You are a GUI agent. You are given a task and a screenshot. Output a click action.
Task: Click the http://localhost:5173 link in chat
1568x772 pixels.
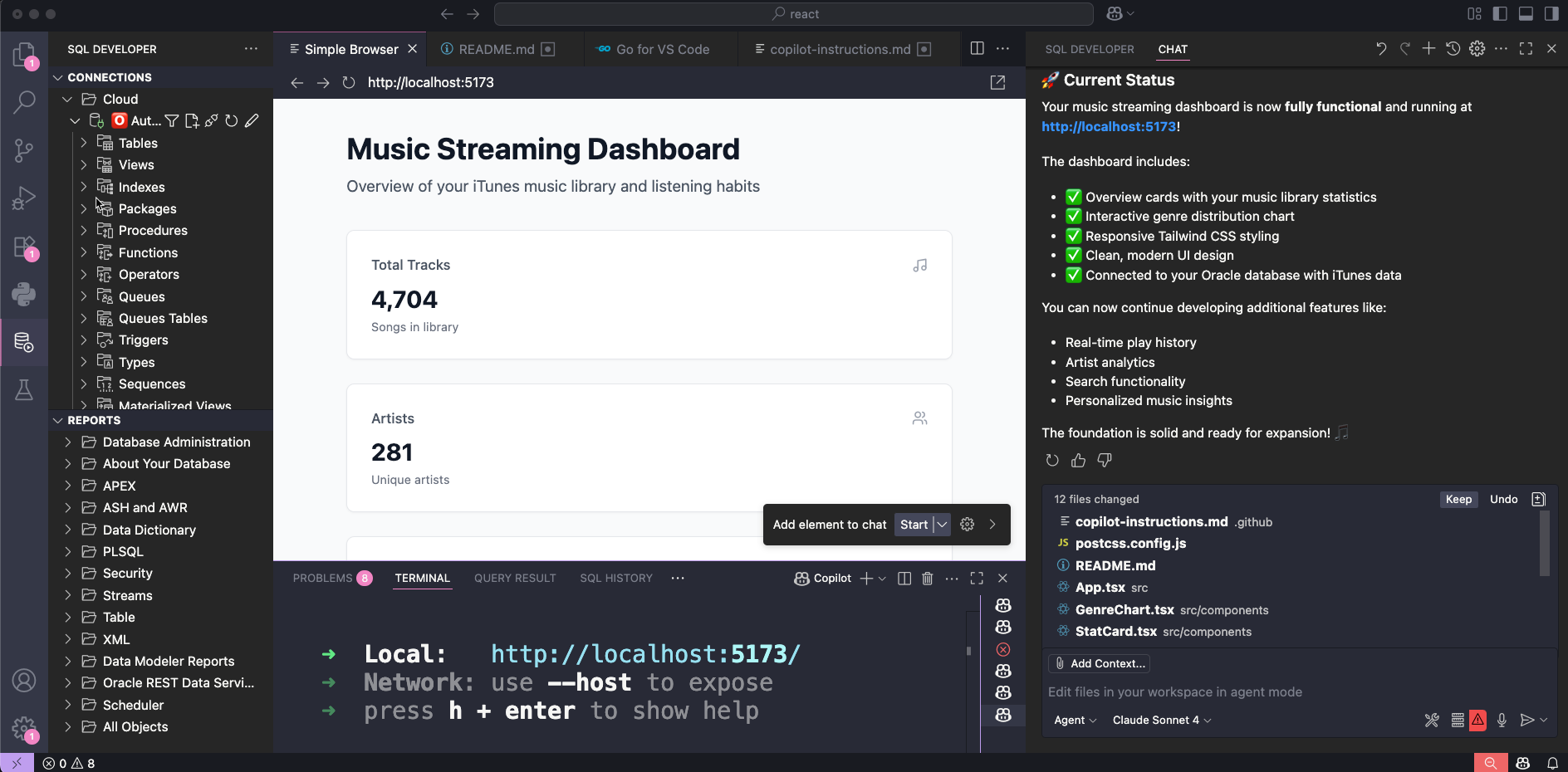[x=1109, y=126]
